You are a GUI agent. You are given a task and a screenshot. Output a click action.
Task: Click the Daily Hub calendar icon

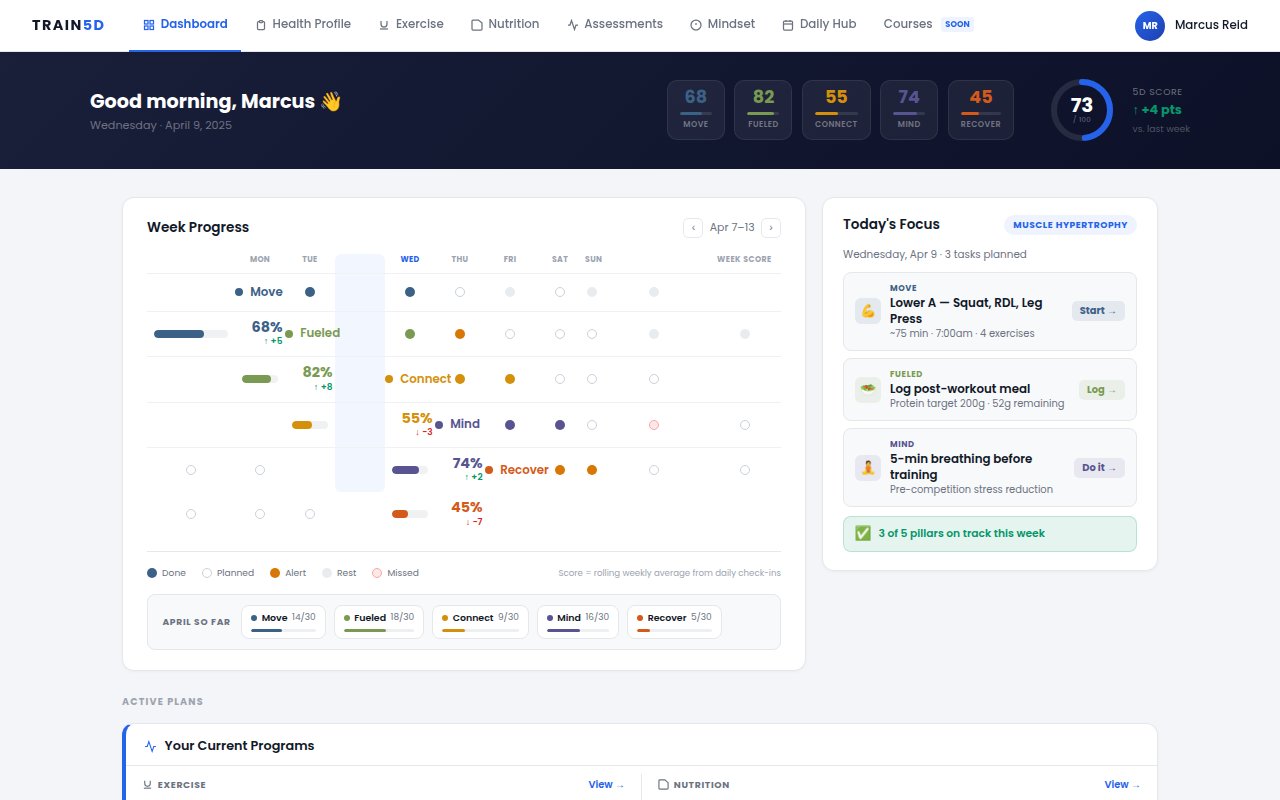click(788, 25)
